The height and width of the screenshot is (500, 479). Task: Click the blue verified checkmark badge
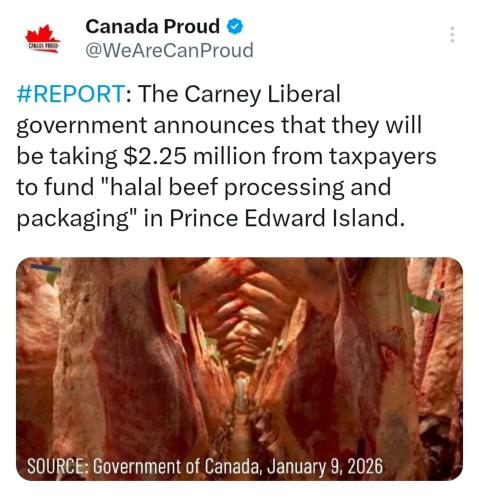point(235,27)
